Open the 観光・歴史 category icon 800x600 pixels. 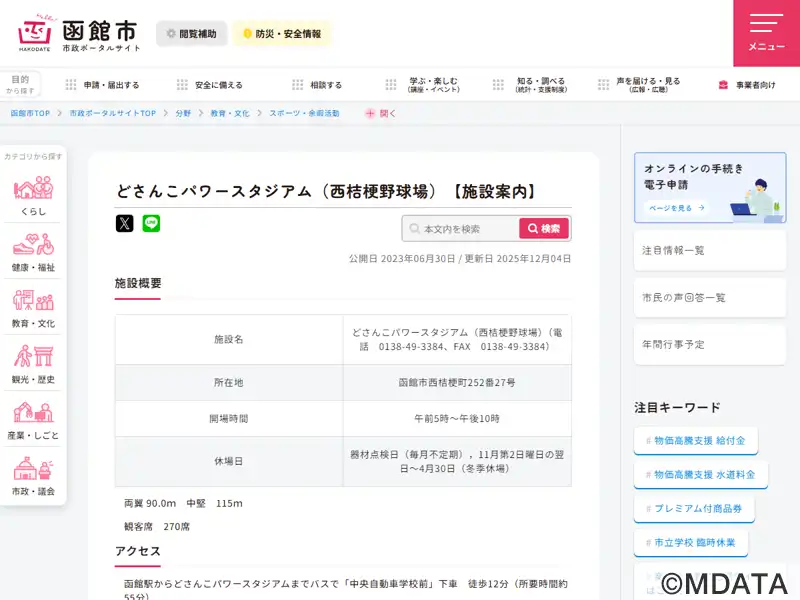coord(33,364)
